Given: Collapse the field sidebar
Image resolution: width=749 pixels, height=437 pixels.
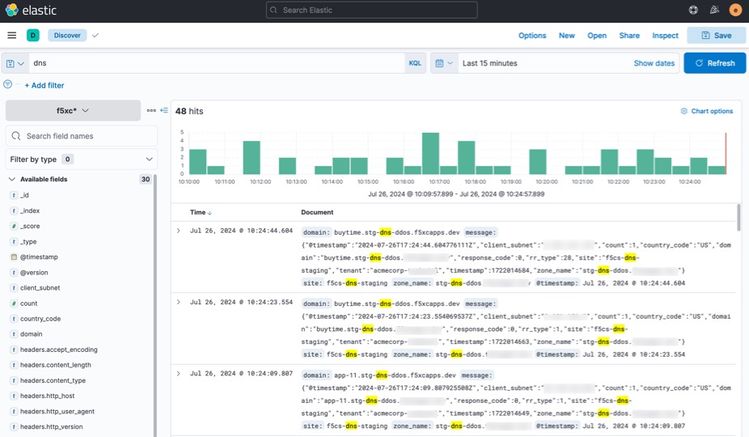Looking at the screenshot, I should coord(163,110).
